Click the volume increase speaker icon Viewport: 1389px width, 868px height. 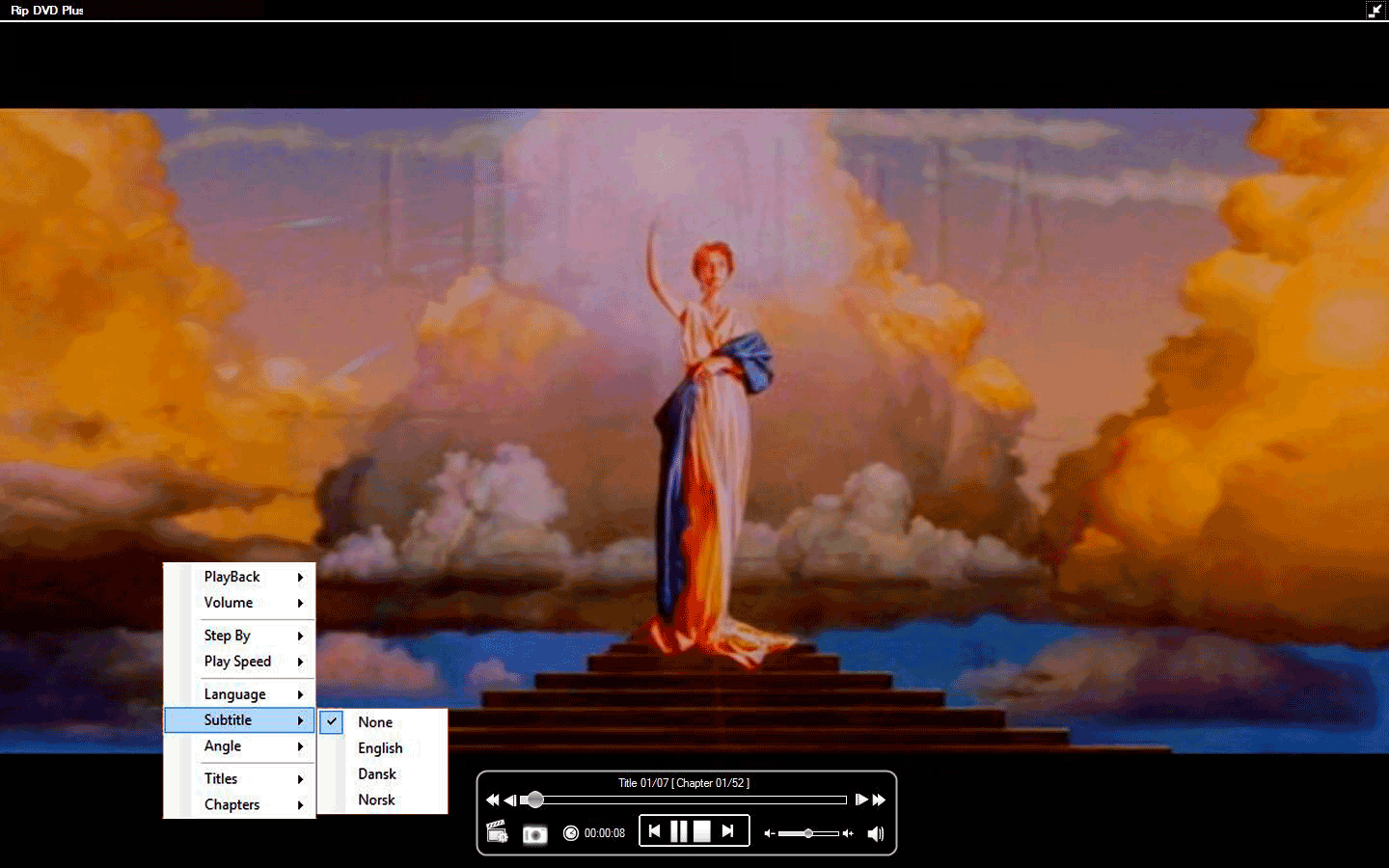[848, 833]
